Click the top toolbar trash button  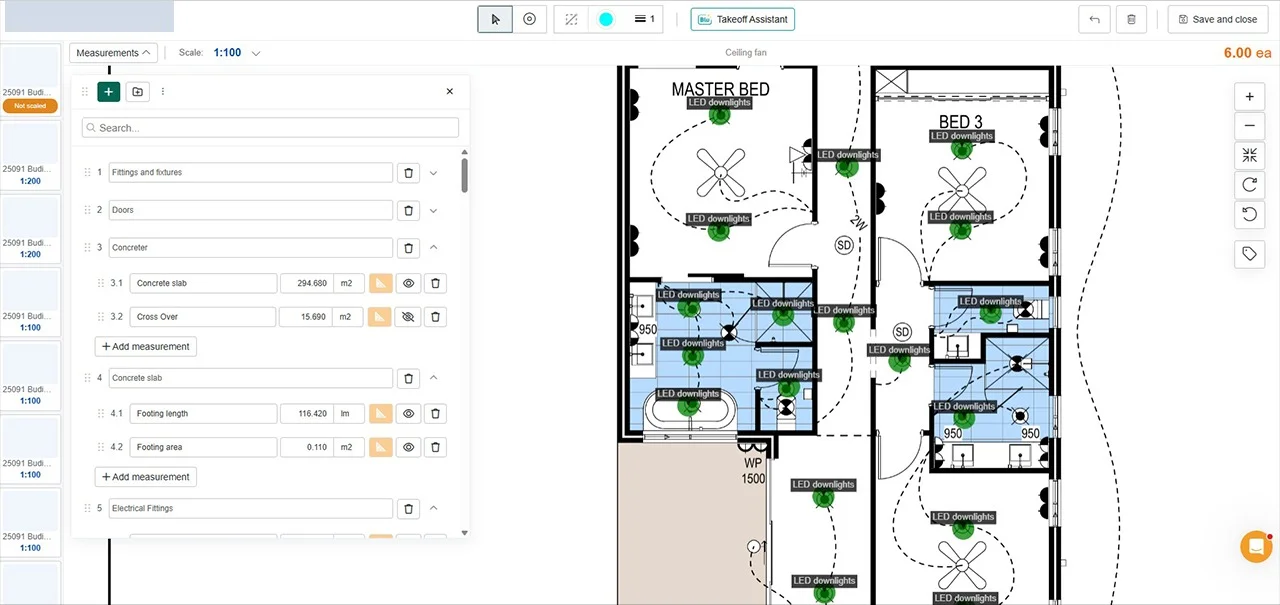pos(1131,19)
